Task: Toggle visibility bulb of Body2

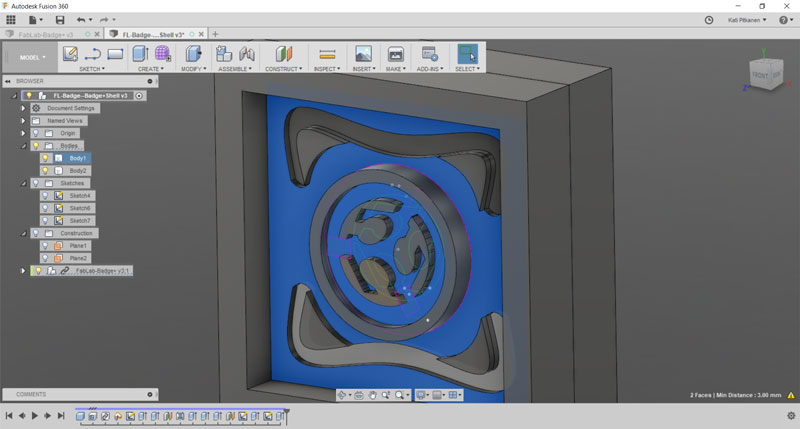Action: click(x=45, y=170)
